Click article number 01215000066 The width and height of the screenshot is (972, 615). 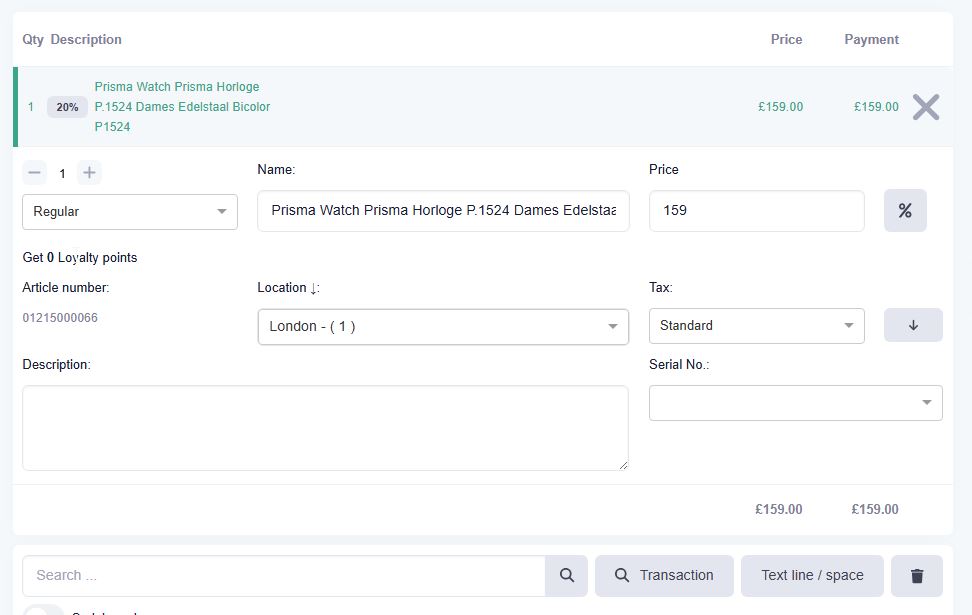[60, 318]
